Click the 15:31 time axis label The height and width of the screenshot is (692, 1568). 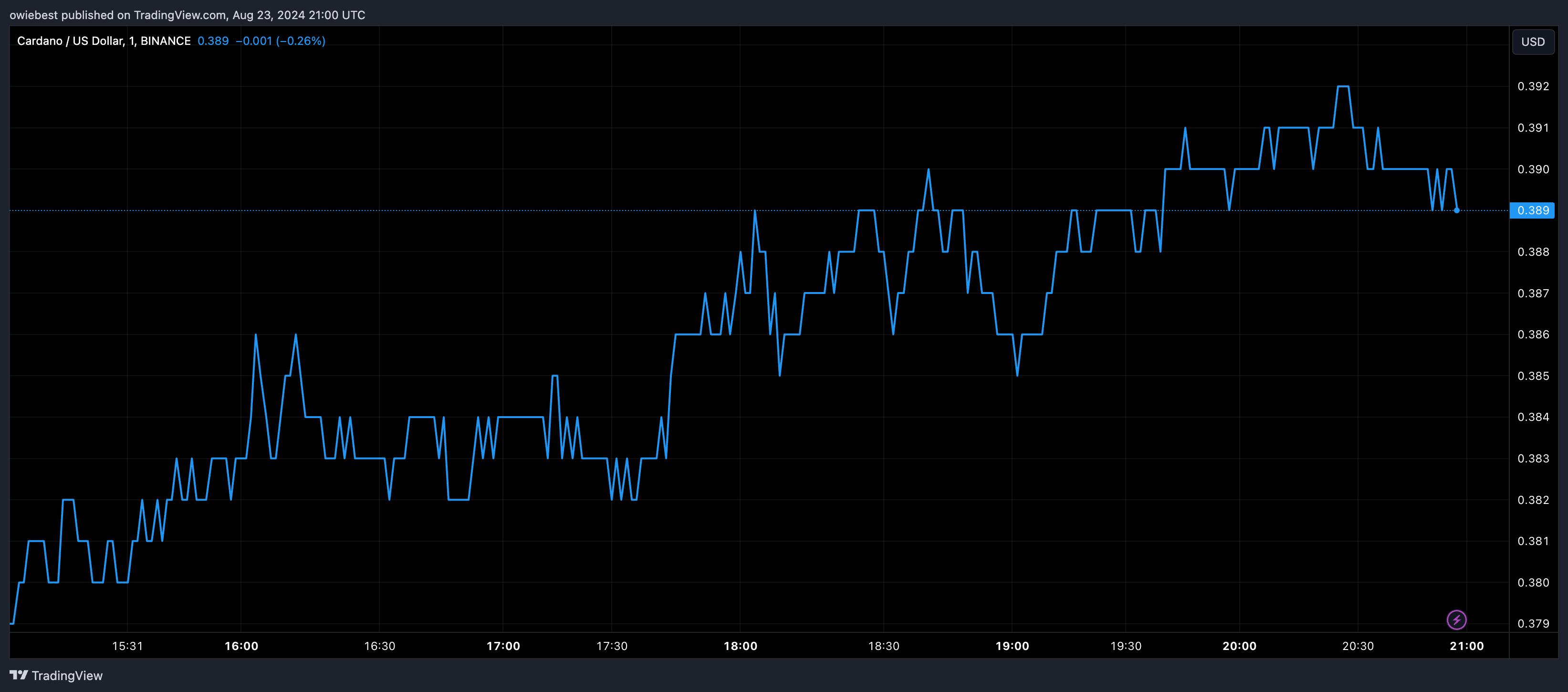127,646
